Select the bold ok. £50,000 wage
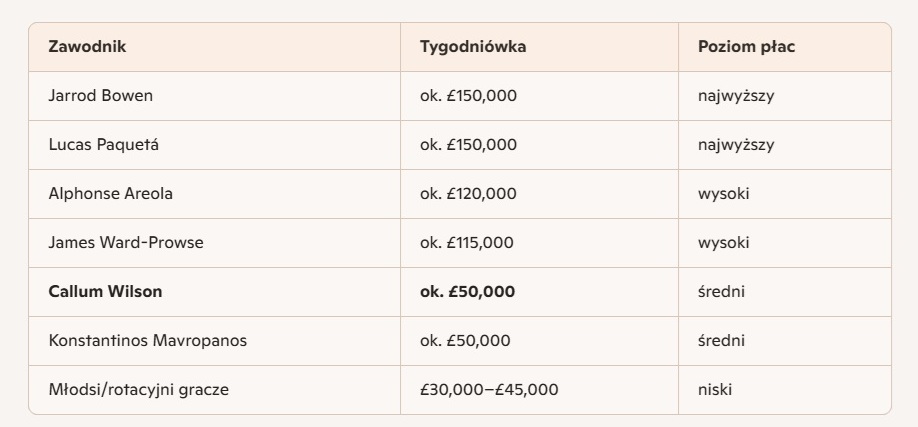The height and width of the screenshot is (427, 918). click(x=468, y=292)
